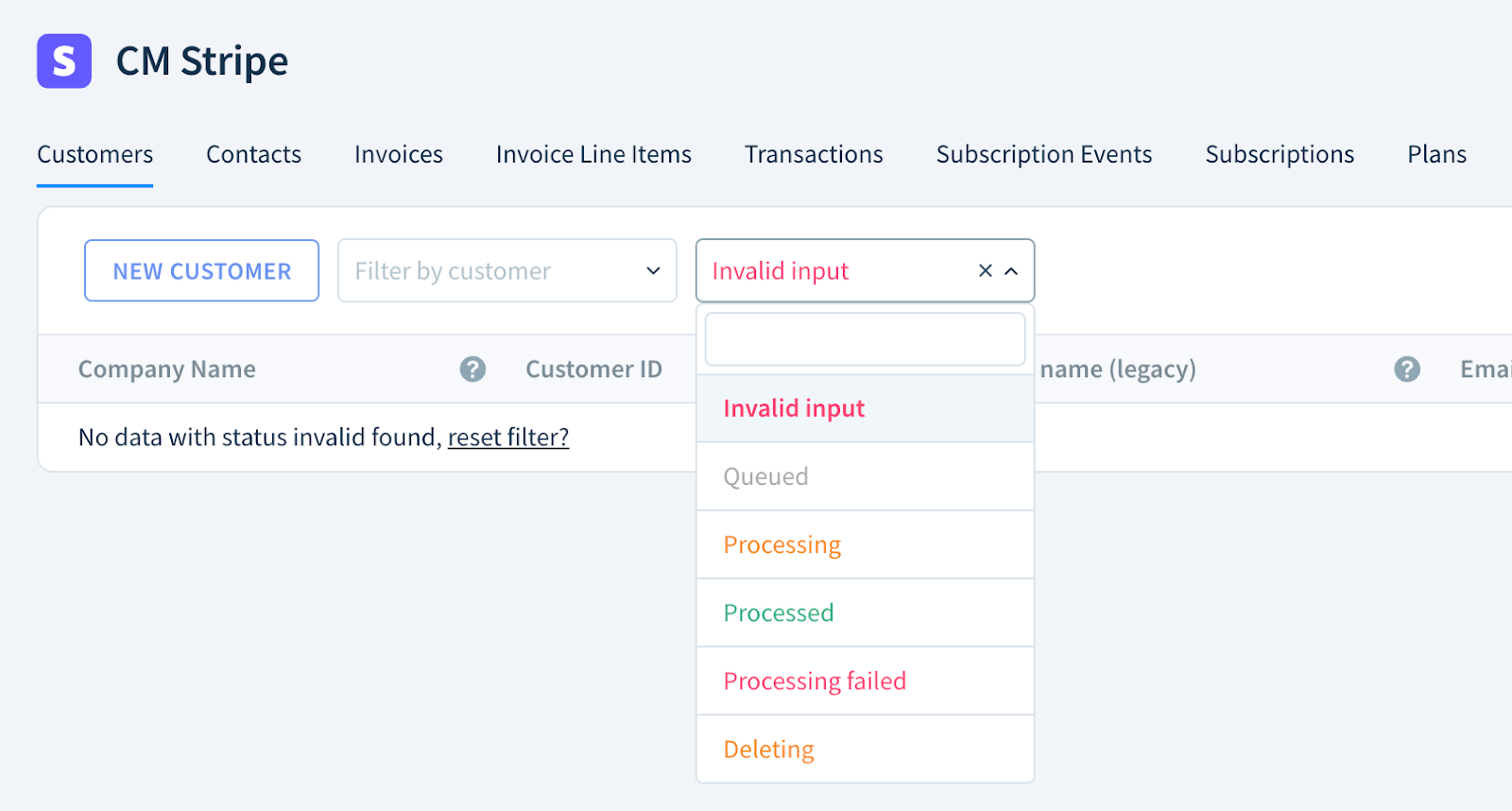Switch to Subscription Events tab
The height and width of the screenshot is (811, 1512).
click(x=1043, y=154)
